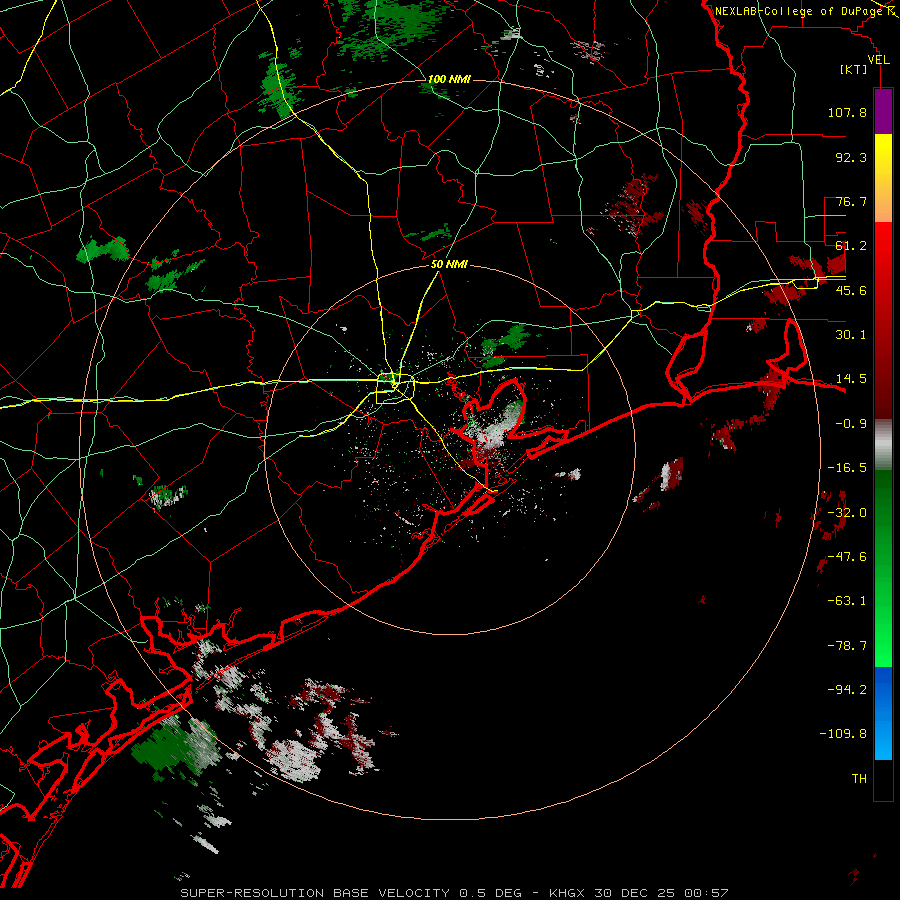The height and width of the screenshot is (900, 900).
Task: Select the -0.9 scale value
Action: [851, 424]
